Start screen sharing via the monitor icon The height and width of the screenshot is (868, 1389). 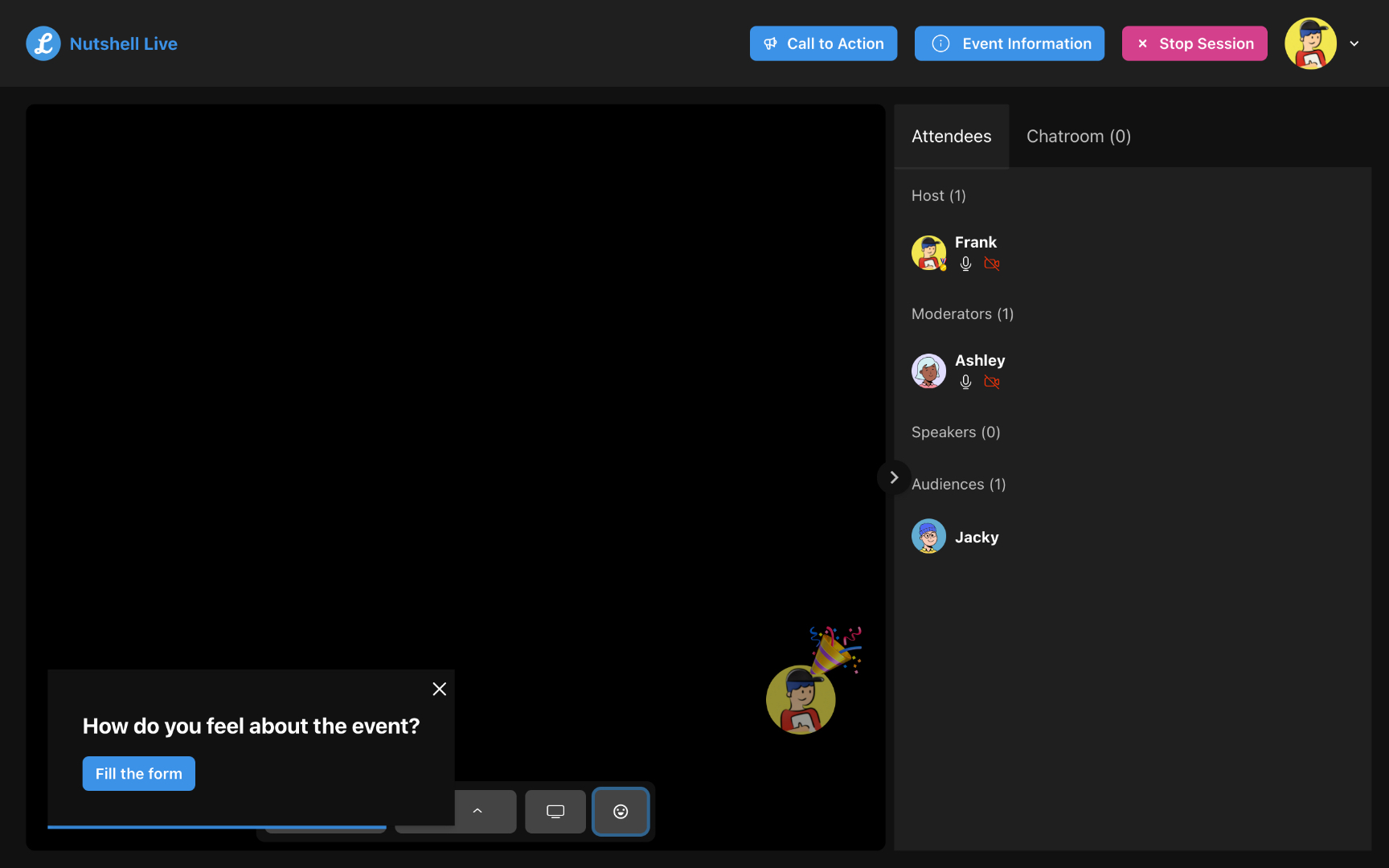tap(555, 812)
